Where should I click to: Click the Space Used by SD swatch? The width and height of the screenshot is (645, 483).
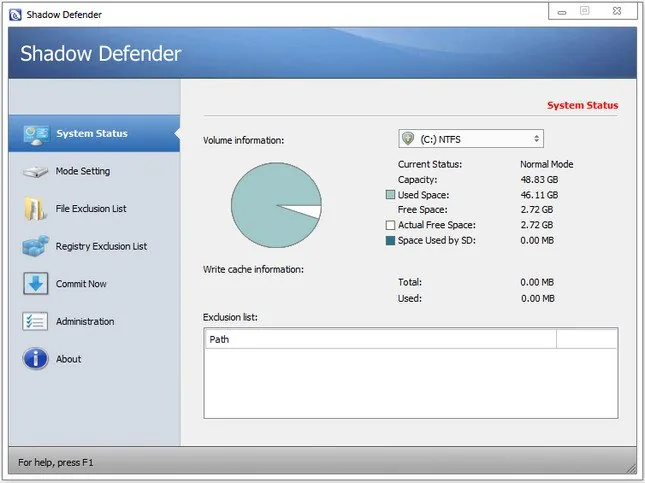390,240
